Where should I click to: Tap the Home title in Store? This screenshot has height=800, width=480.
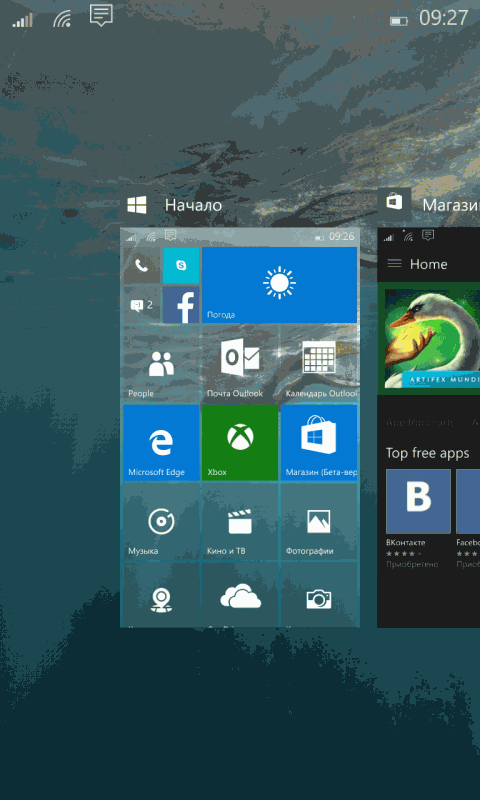click(x=428, y=264)
